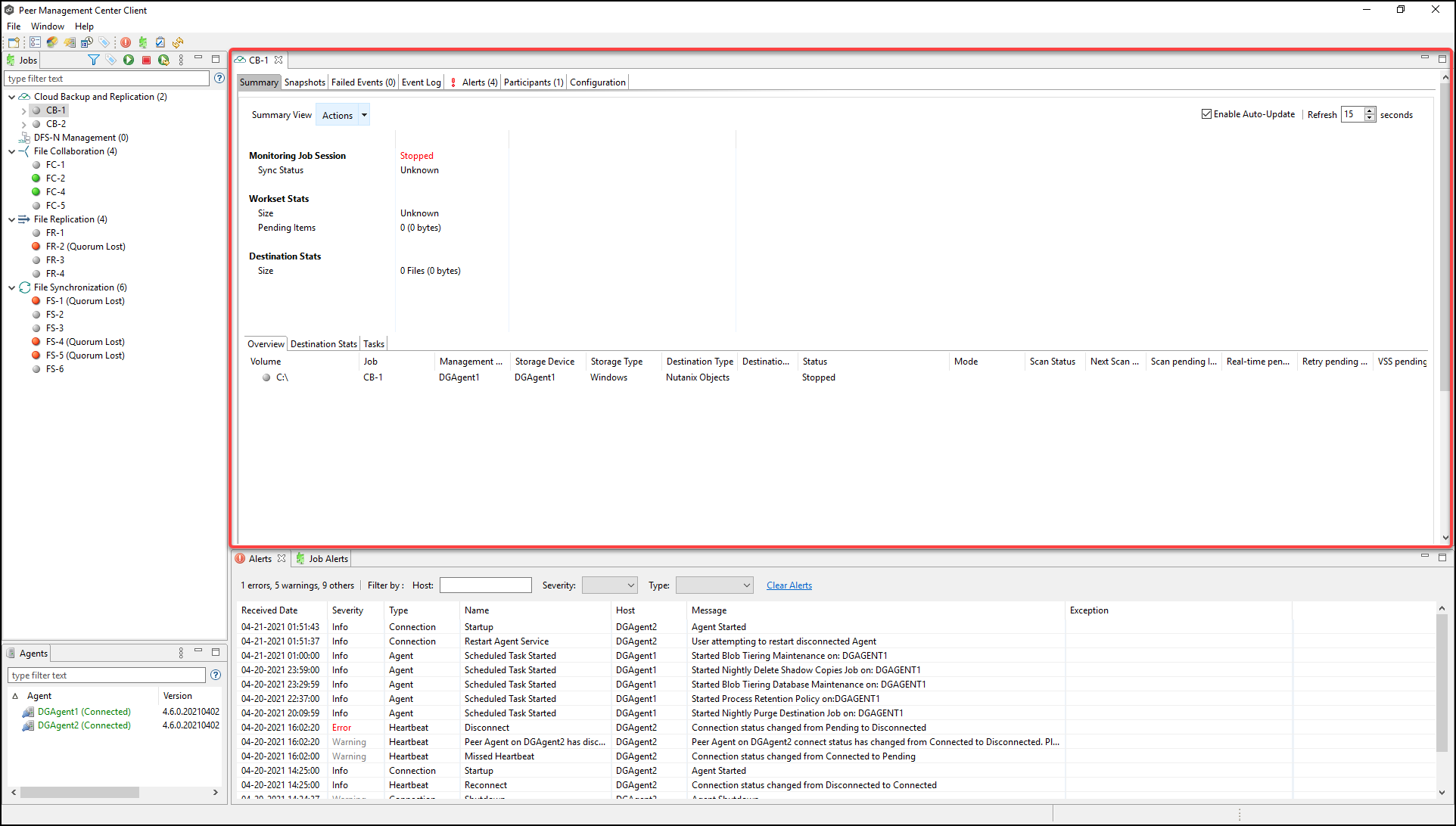Click the Host filter input field
Image resolution: width=1456 pixels, height=826 pixels.
(485, 585)
